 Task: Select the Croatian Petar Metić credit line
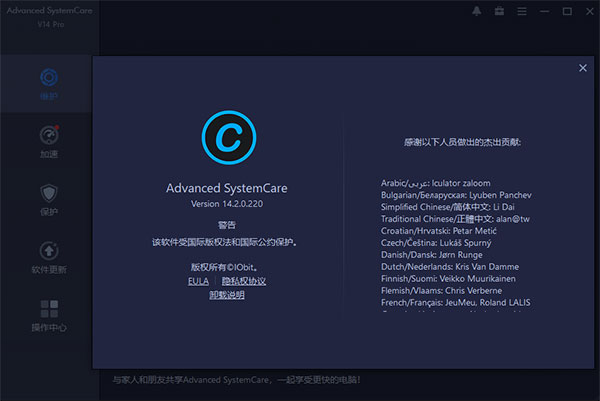tap(439, 231)
